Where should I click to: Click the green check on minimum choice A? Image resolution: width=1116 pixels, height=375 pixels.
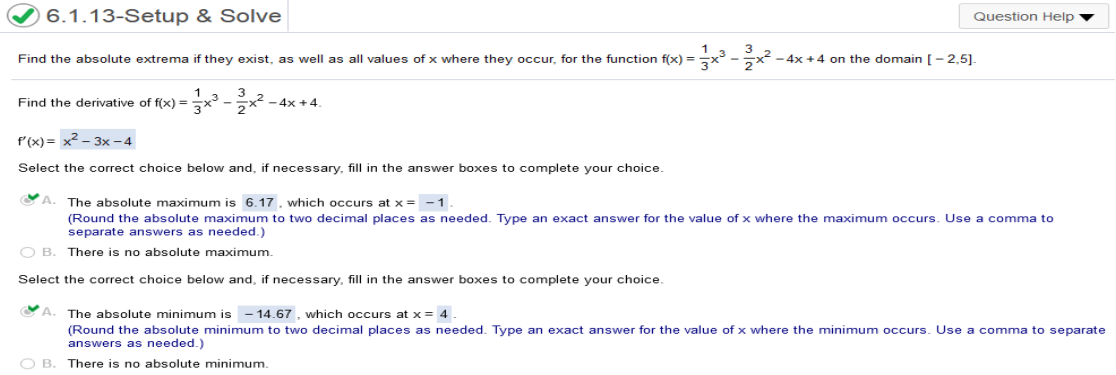click(x=33, y=309)
